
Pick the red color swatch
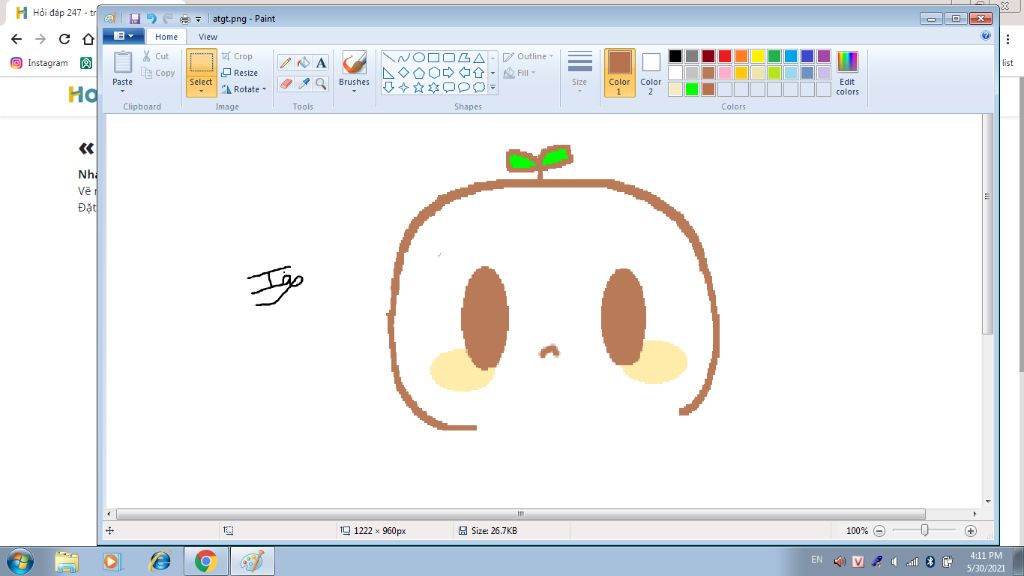click(725, 56)
